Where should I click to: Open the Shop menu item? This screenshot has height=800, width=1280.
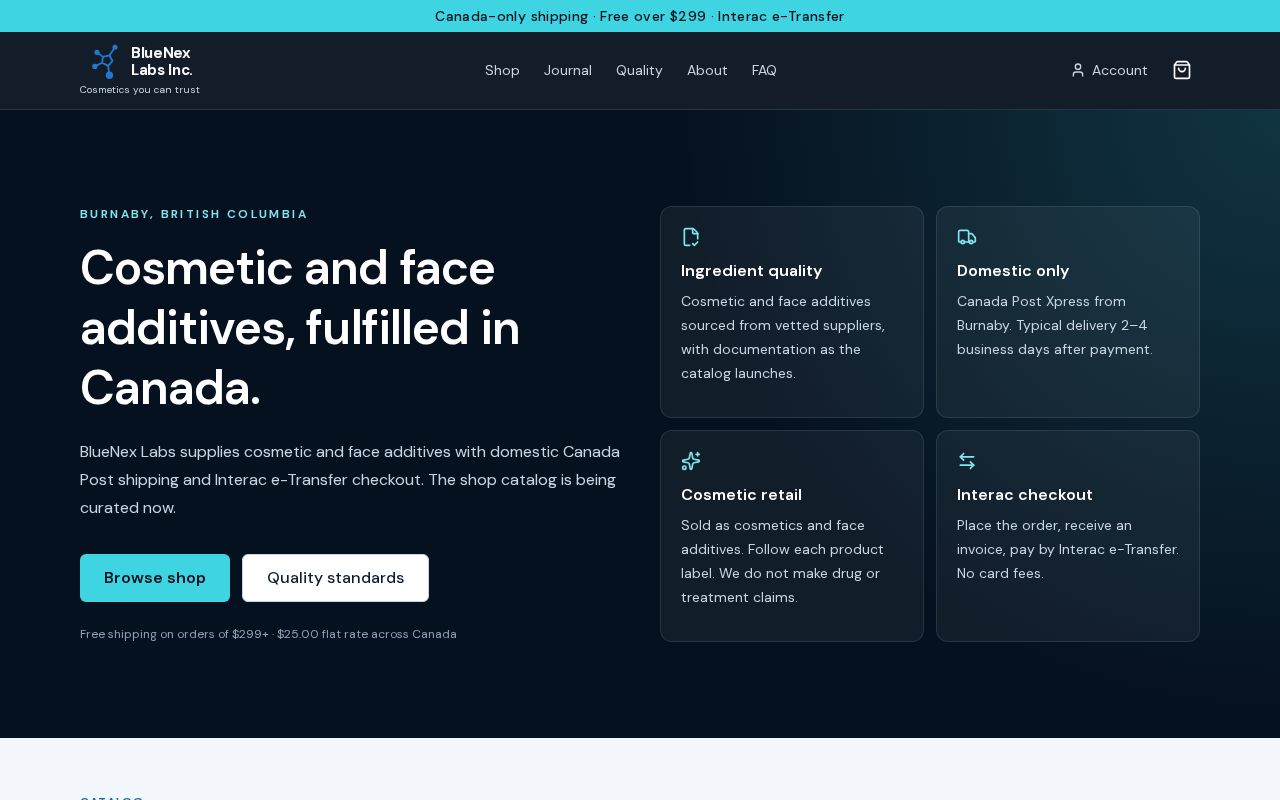(x=502, y=70)
